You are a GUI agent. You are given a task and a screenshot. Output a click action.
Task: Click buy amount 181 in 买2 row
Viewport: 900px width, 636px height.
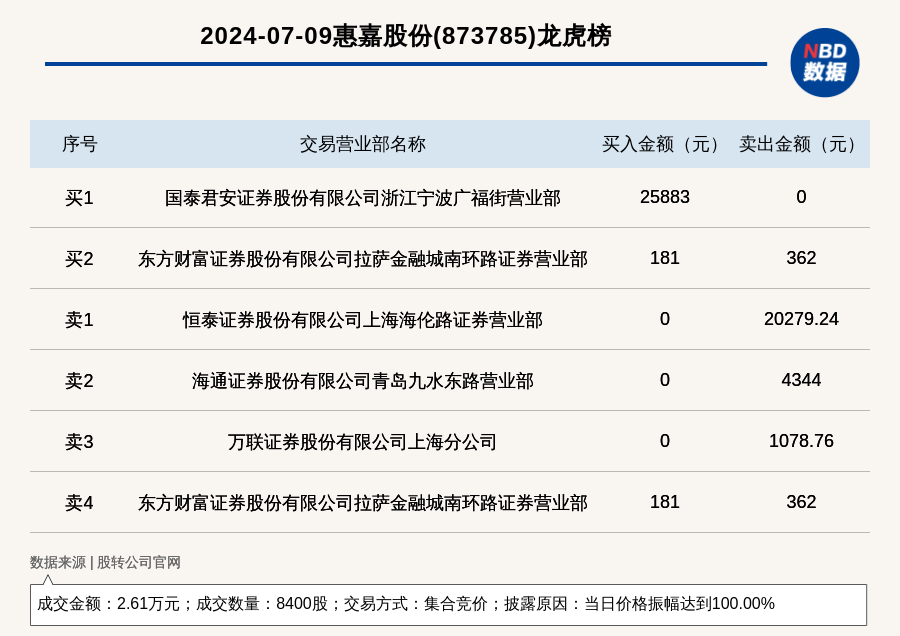(665, 258)
